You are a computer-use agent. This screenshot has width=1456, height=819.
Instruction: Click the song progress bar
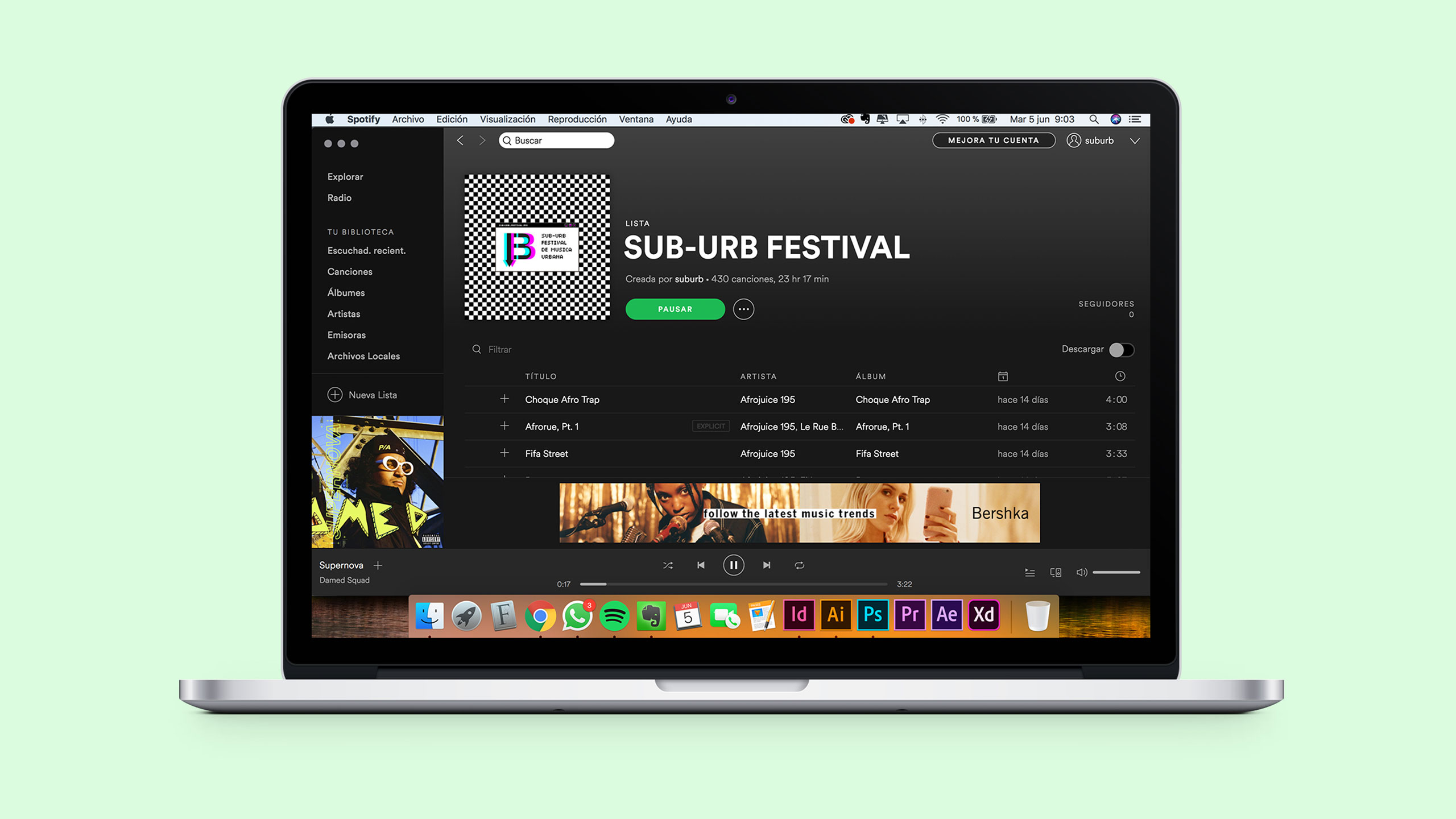(734, 584)
